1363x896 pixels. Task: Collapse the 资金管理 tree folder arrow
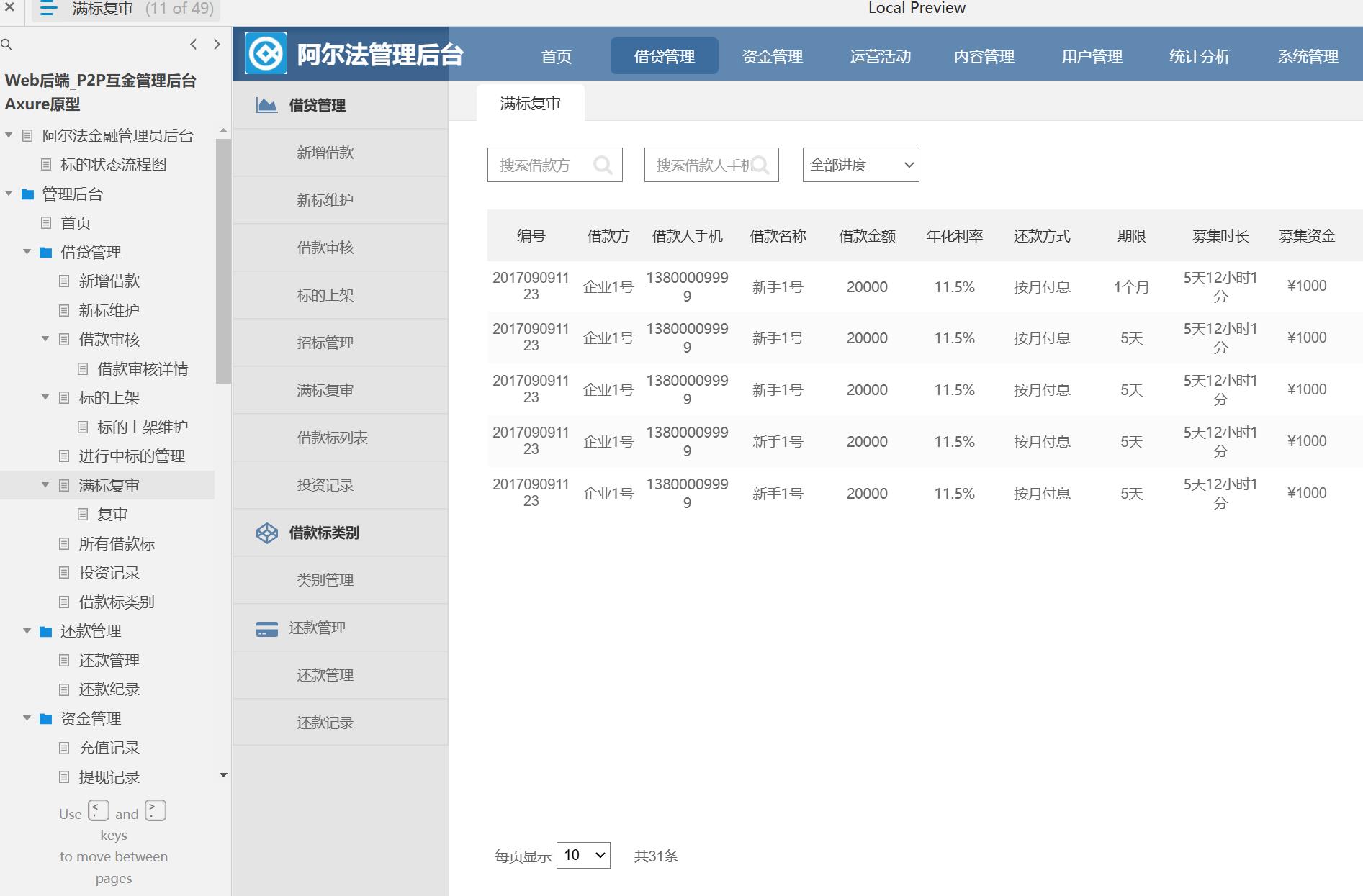[x=27, y=718]
